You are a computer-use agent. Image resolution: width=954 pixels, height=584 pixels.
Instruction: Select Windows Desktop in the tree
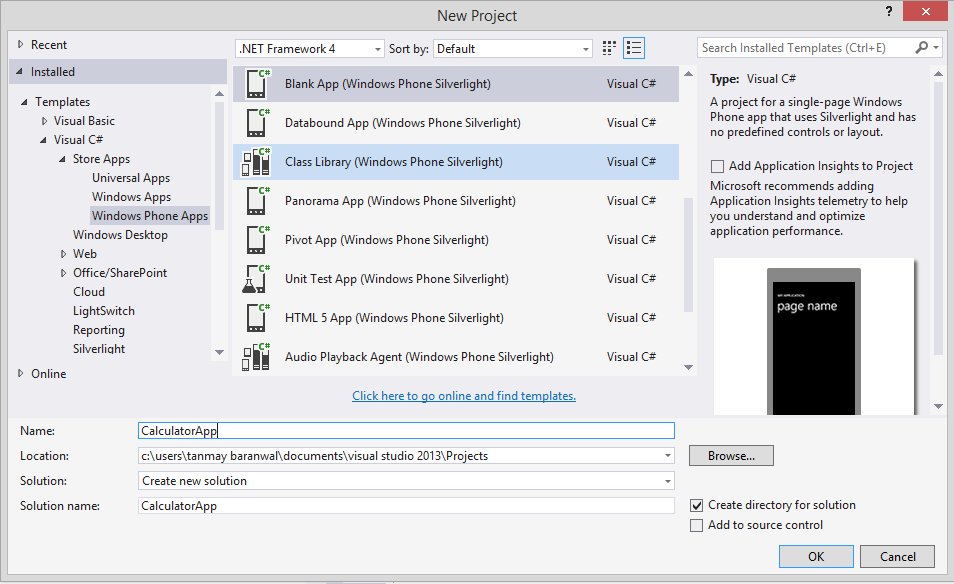120,235
